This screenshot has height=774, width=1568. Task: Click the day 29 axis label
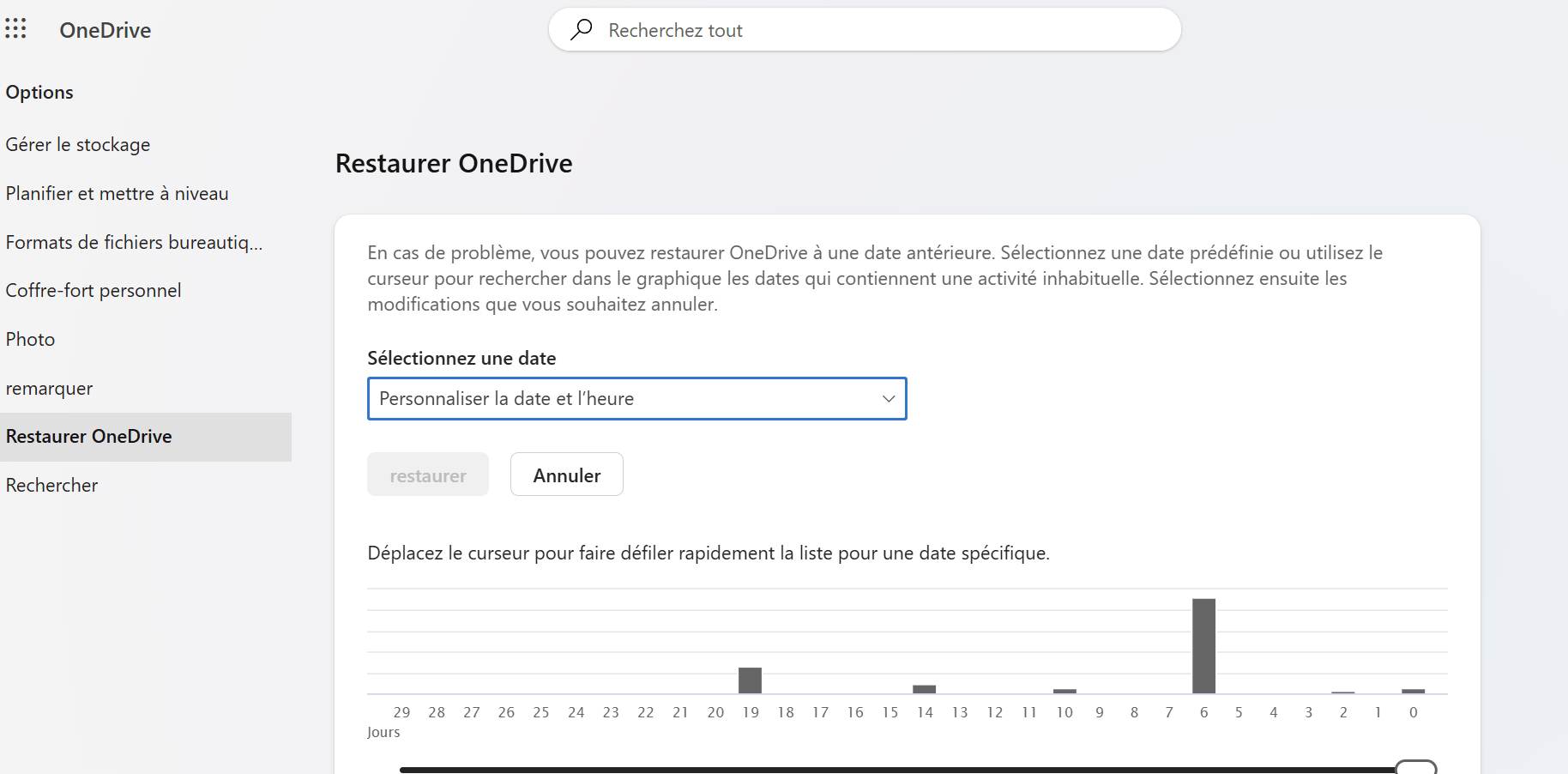click(401, 712)
